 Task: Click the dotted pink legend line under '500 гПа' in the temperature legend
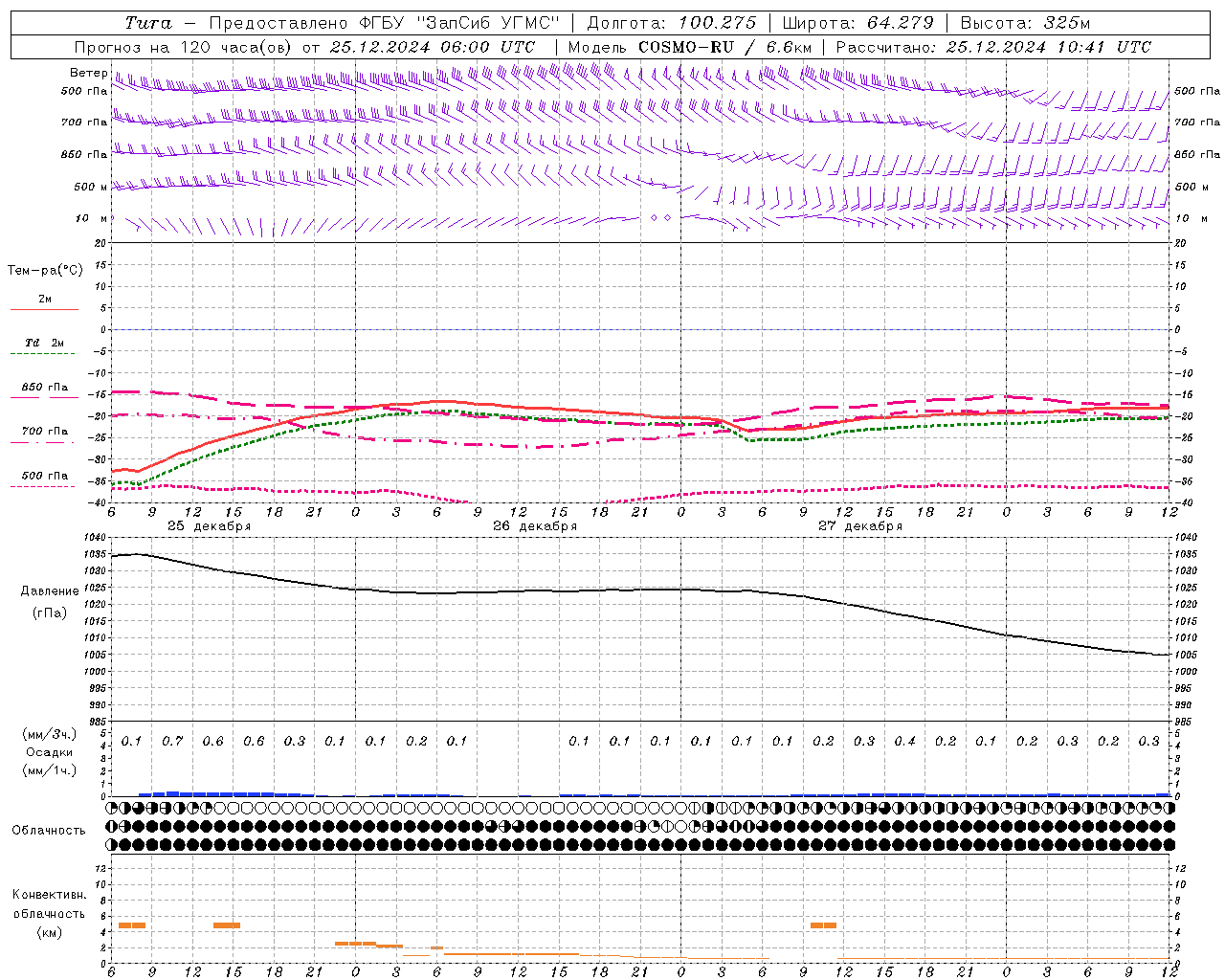44,486
